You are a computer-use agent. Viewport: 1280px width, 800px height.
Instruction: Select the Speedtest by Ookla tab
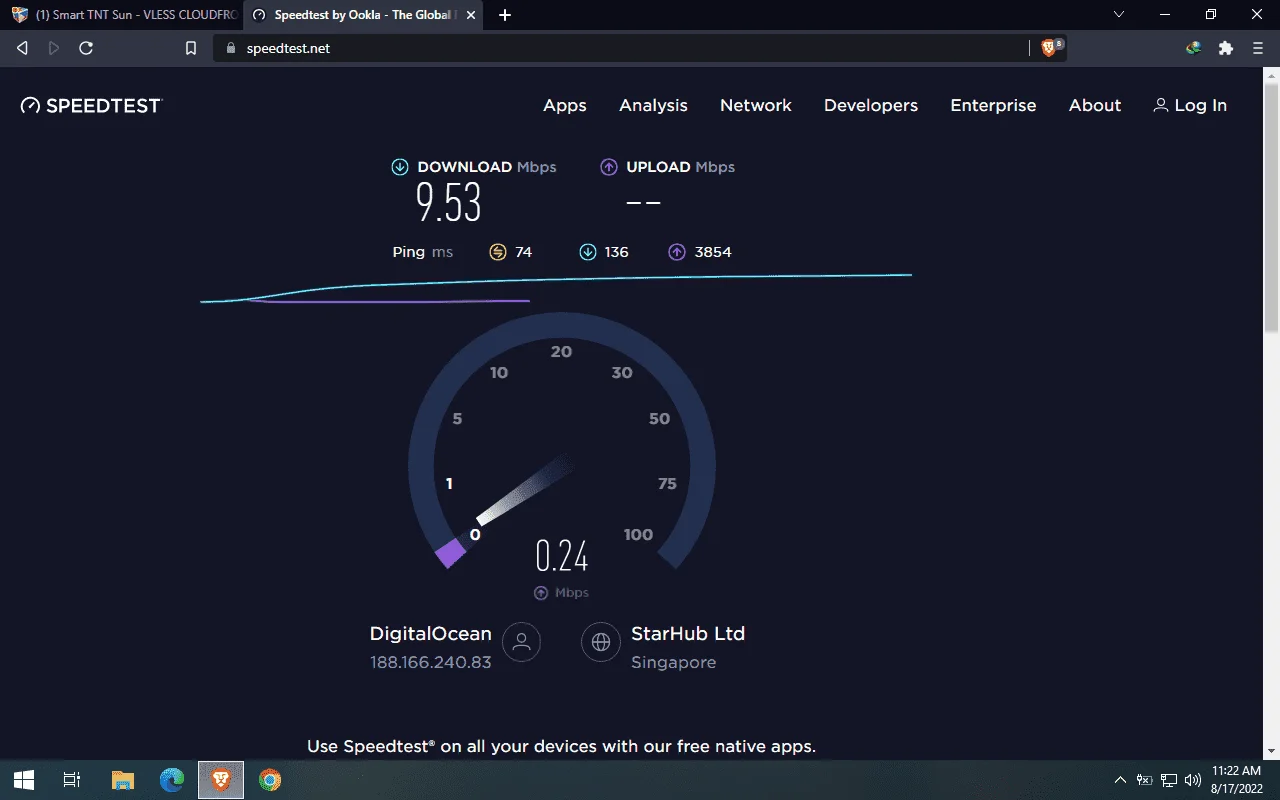pyautogui.click(x=363, y=15)
